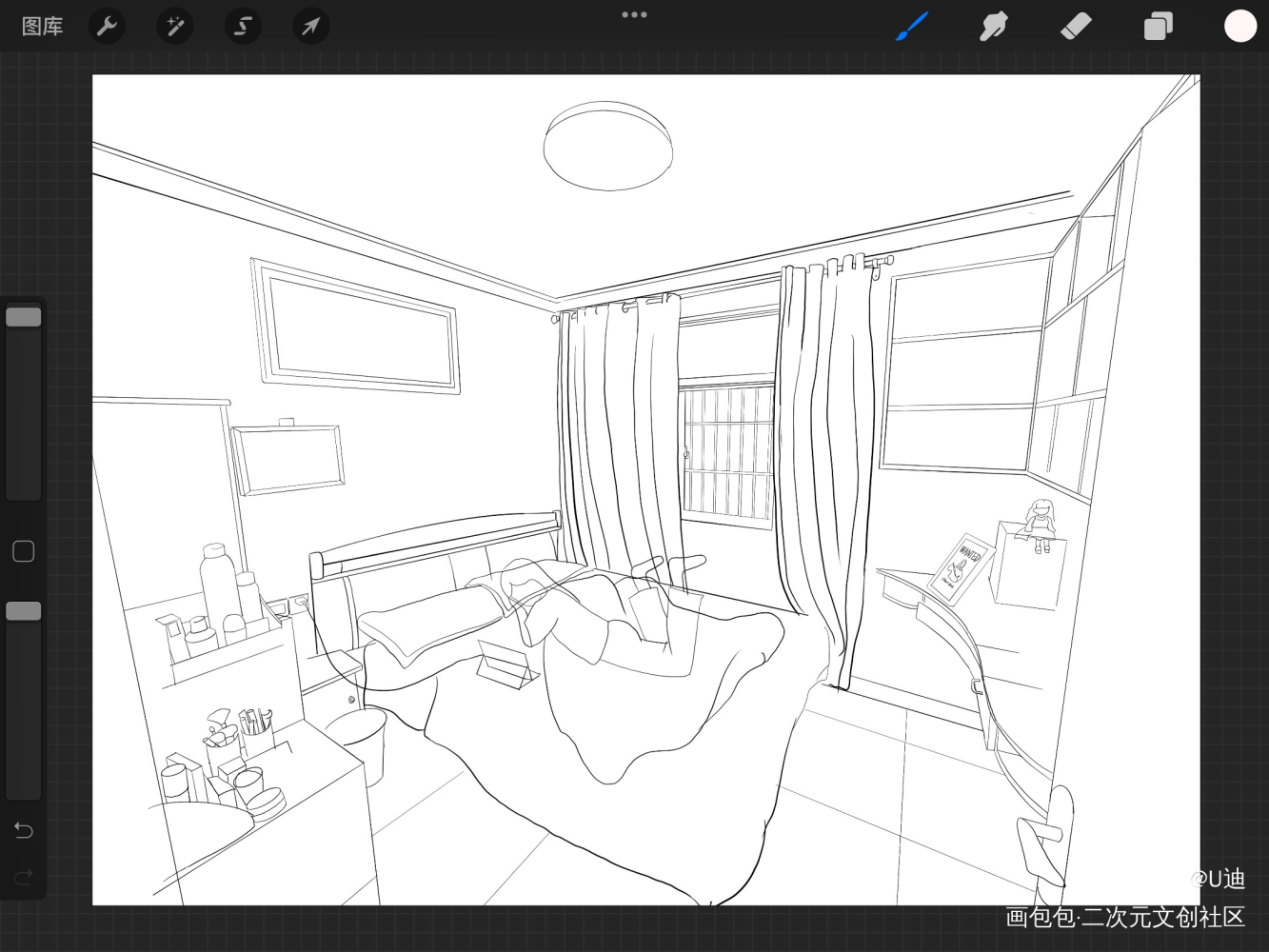
Task: Open the active color circle swatch
Action: [1239, 27]
